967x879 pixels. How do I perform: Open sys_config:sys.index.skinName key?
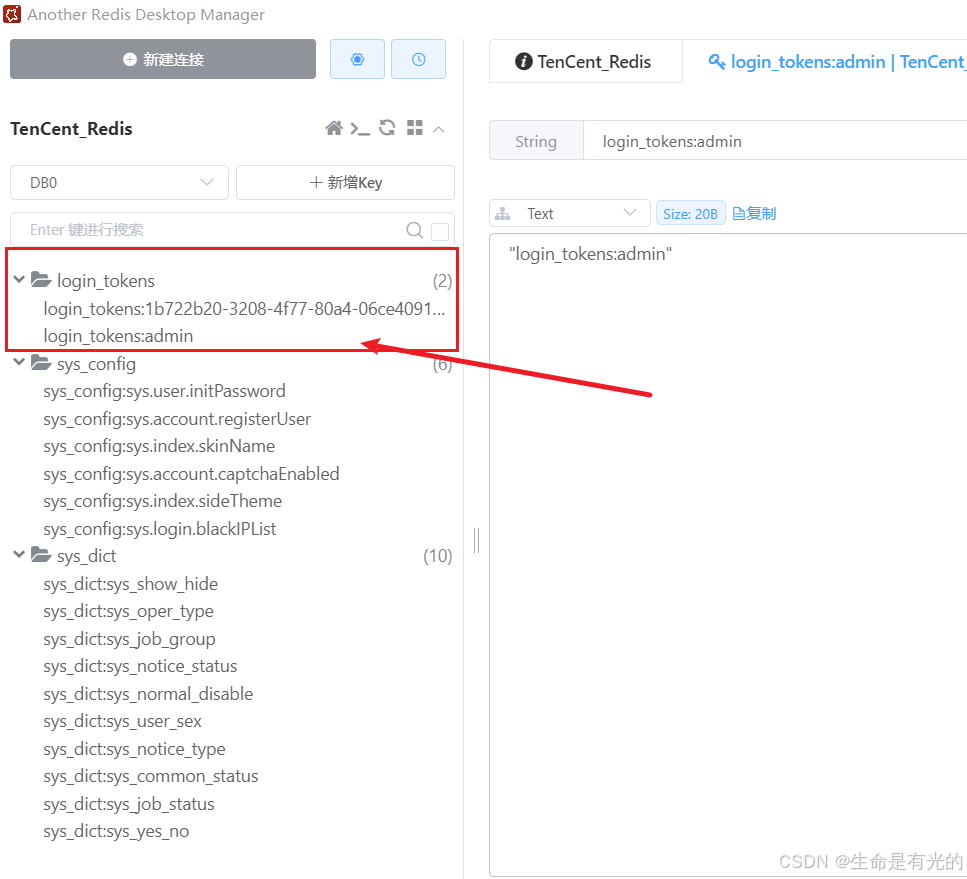pyautogui.click(x=159, y=446)
